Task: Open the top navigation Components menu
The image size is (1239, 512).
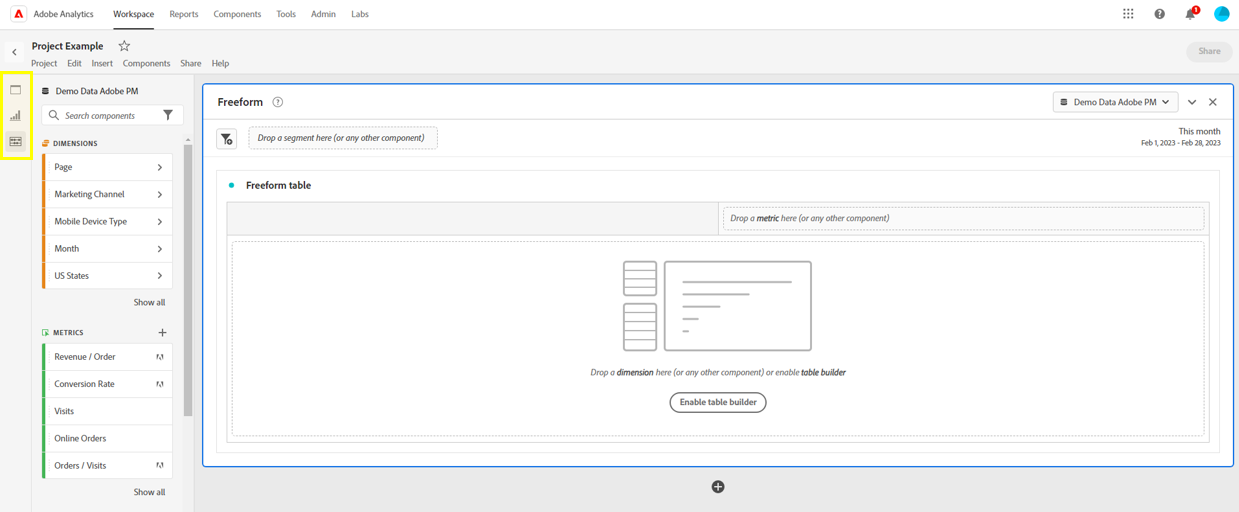Action: tap(237, 14)
